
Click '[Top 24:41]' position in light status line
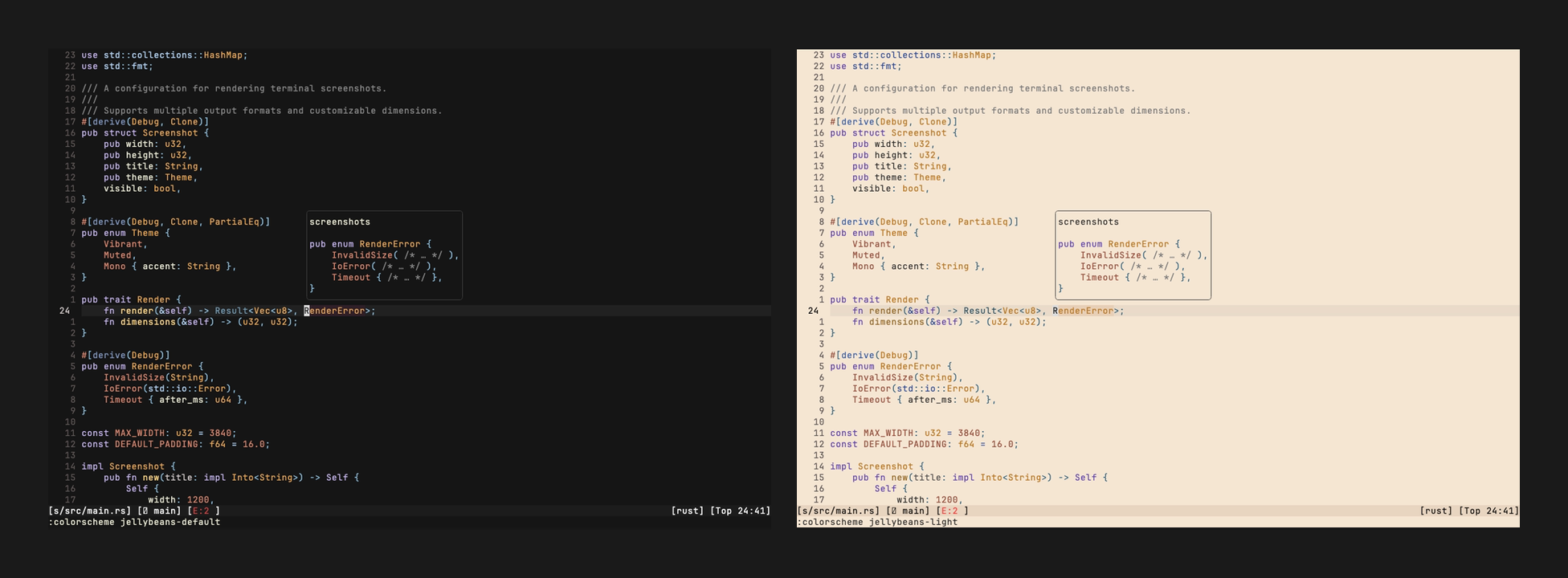(x=1489, y=511)
